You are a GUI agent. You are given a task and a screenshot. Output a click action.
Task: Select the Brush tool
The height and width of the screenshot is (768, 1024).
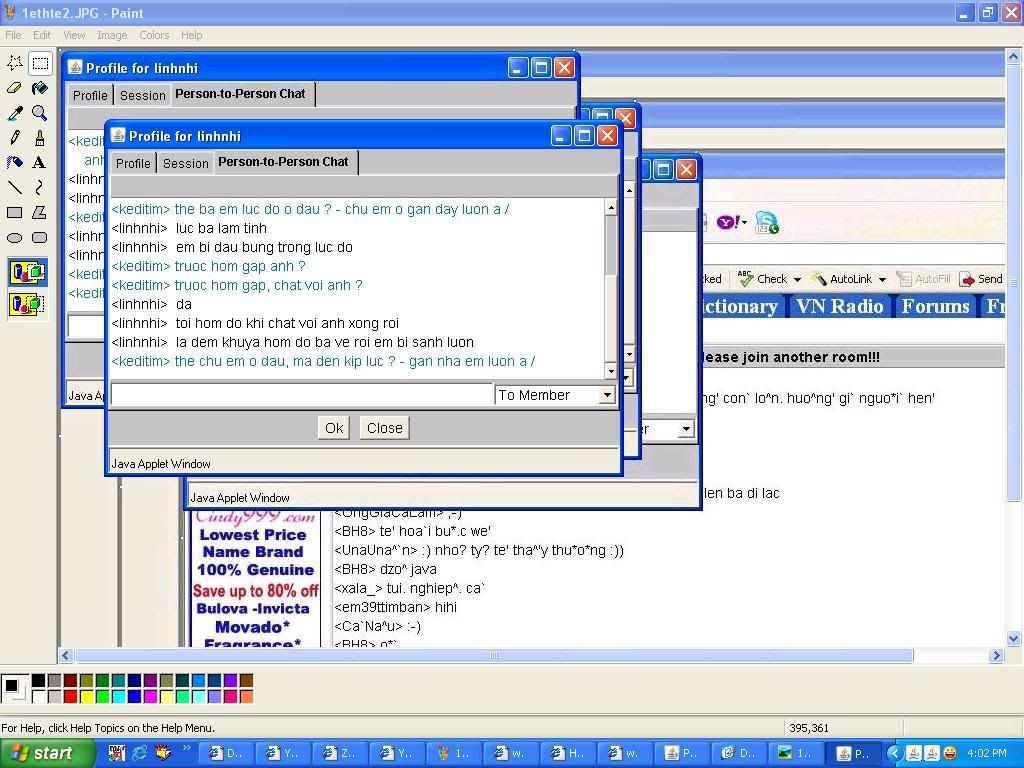point(40,138)
